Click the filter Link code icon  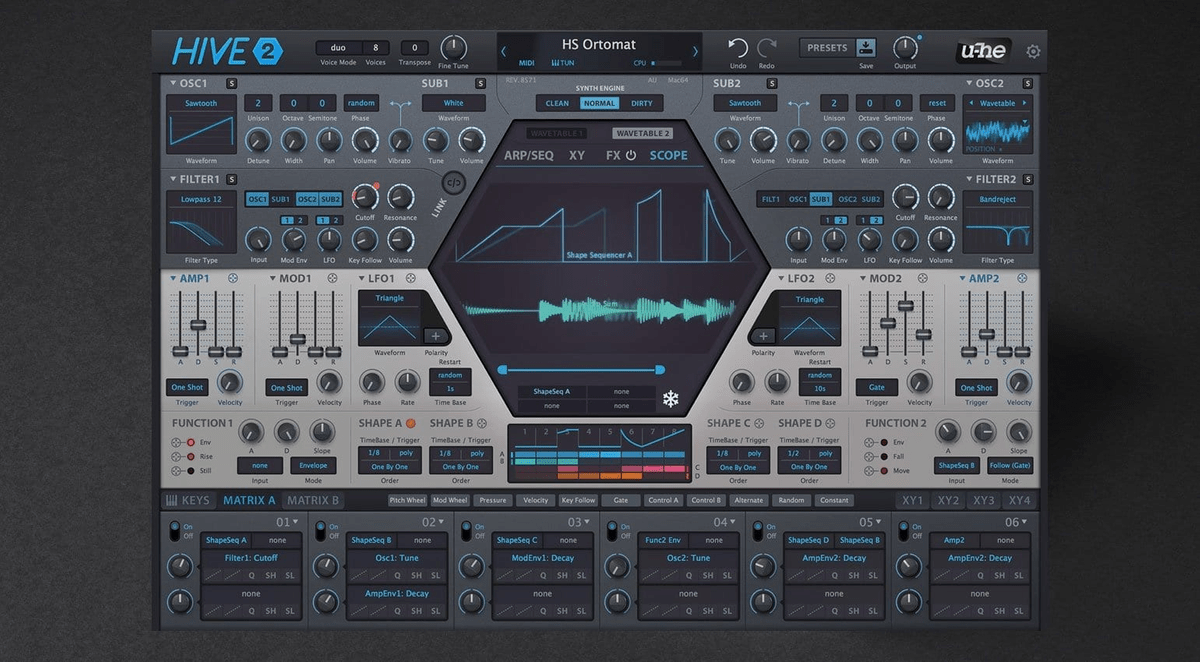point(453,183)
